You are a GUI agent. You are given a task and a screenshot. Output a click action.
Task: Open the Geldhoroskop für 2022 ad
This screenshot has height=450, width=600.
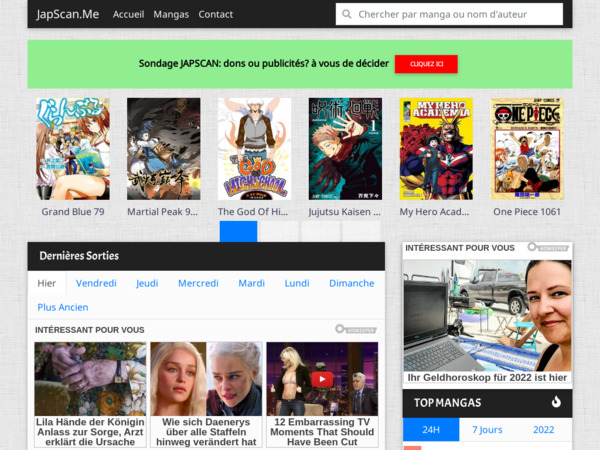point(487,321)
